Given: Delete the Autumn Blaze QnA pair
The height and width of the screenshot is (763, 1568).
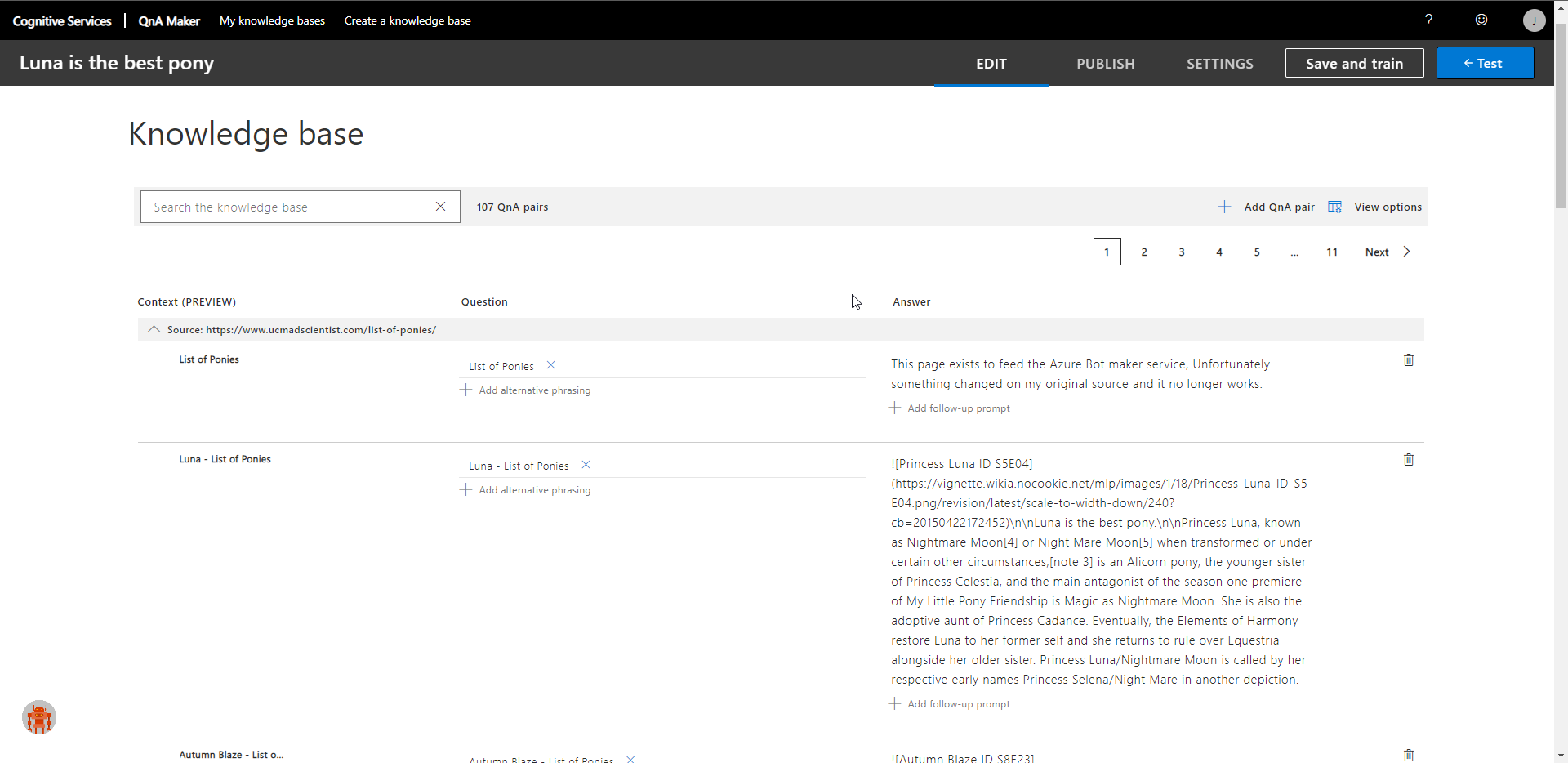Looking at the screenshot, I should coord(1409,756).
